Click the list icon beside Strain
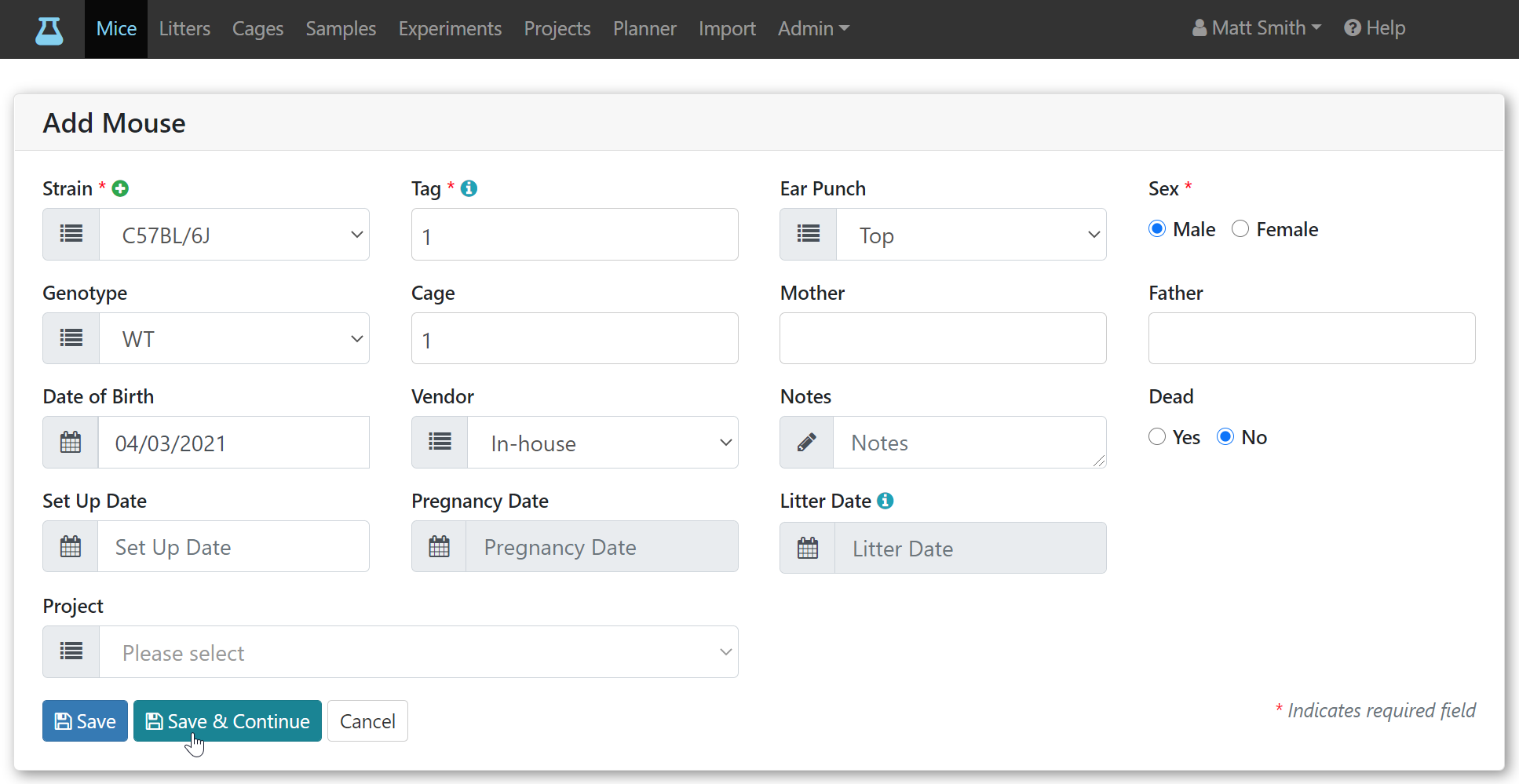 click(x=71, y=234)
